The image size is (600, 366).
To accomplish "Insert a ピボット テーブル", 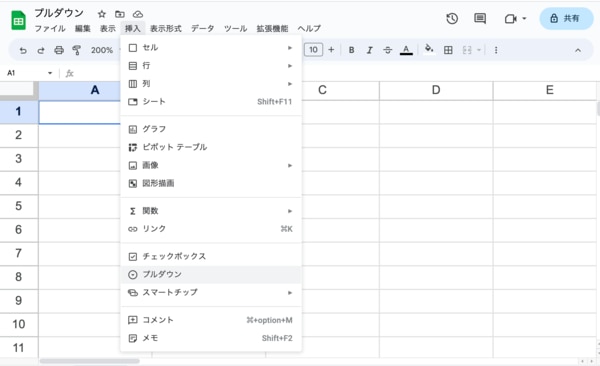I will (x=211, y=147).
